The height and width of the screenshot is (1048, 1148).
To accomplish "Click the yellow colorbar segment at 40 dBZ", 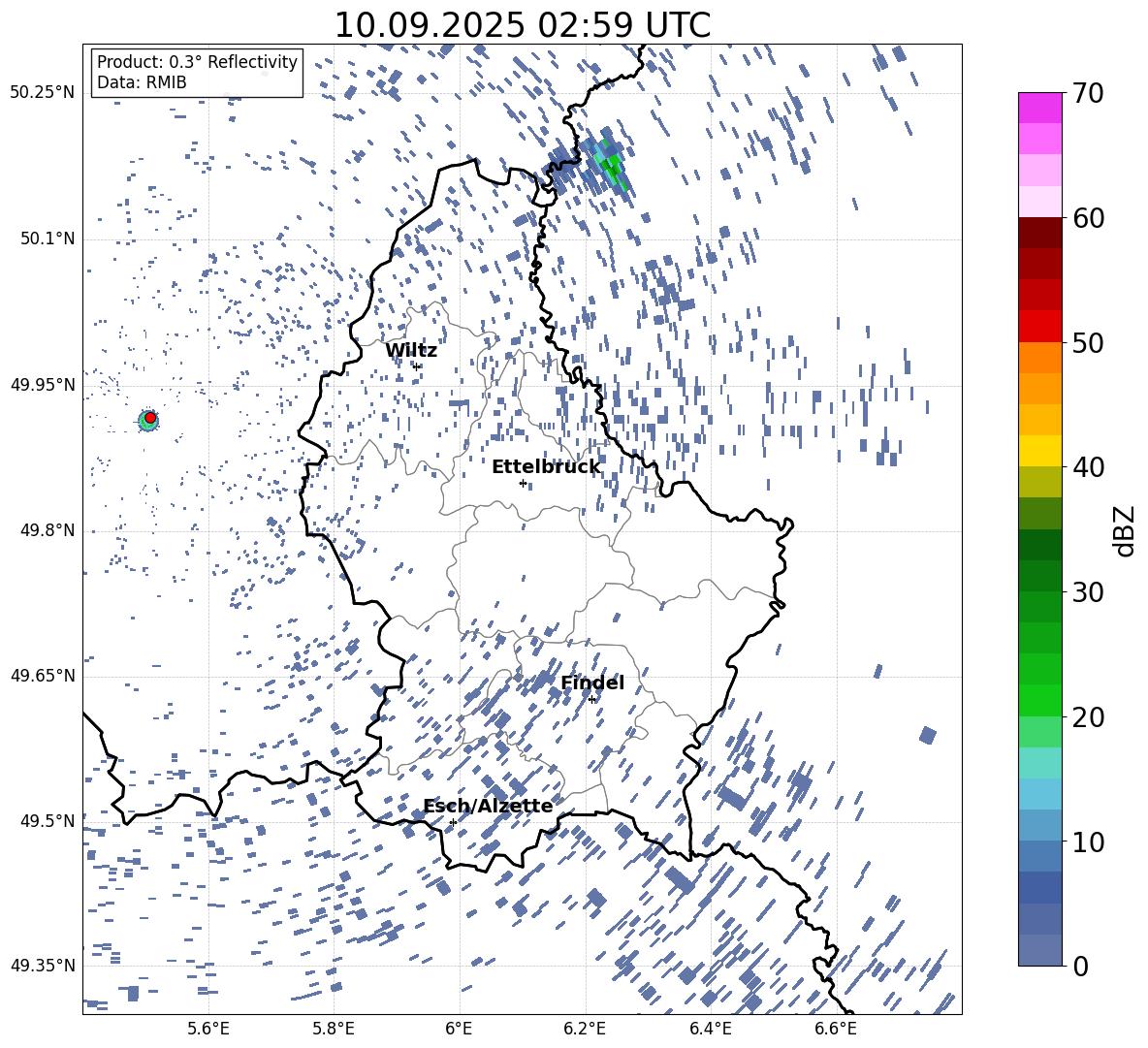I will [1039, 451].
